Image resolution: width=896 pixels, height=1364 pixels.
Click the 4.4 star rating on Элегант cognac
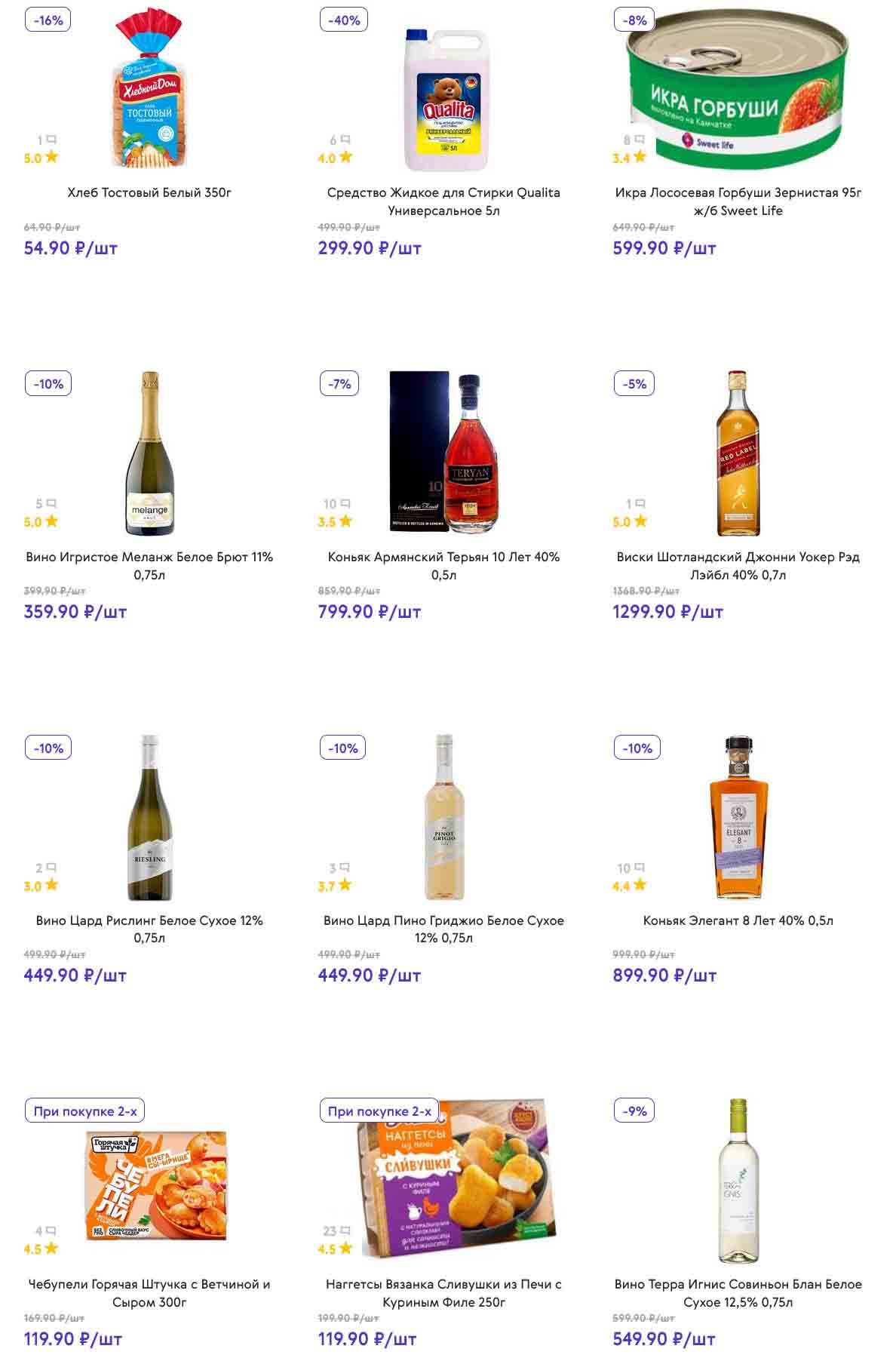(640, 885)
